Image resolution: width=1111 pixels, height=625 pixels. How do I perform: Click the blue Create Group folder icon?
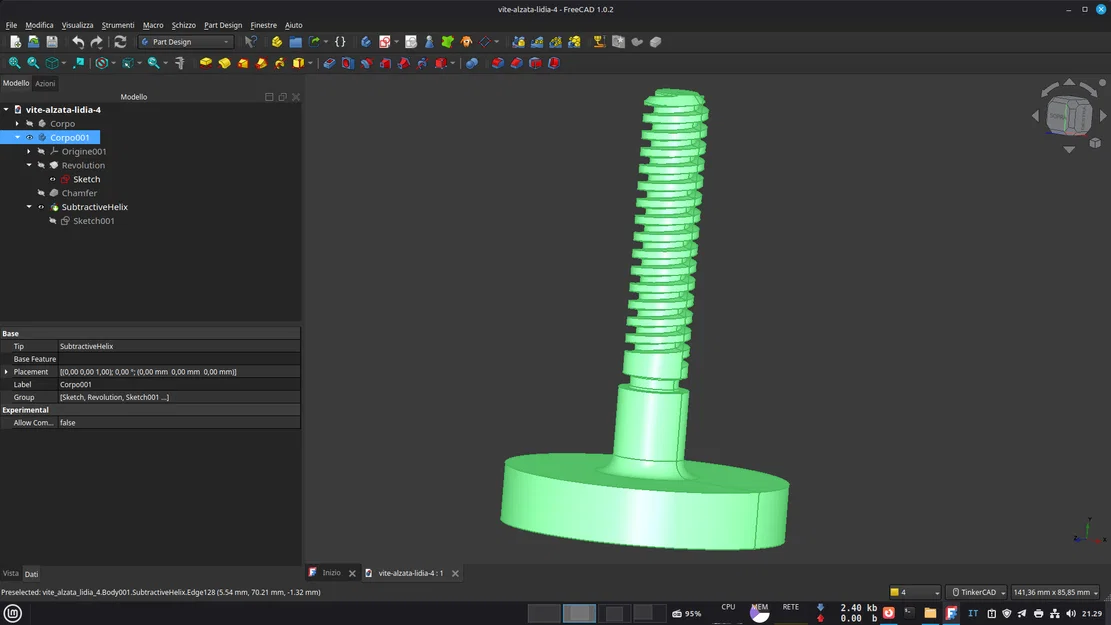pyautogui.click(x=295, y=42)
